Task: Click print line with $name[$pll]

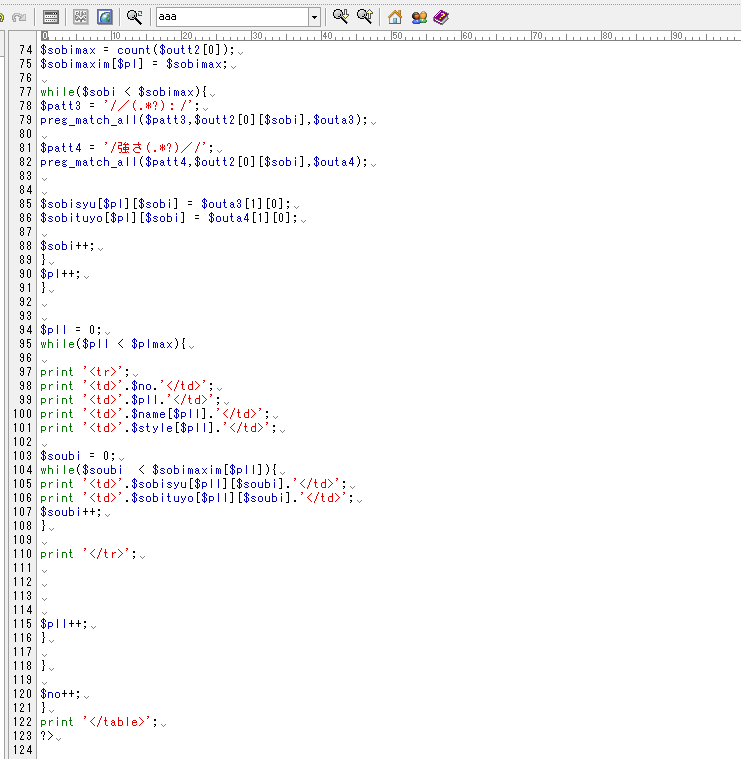Action: (155, 414)
